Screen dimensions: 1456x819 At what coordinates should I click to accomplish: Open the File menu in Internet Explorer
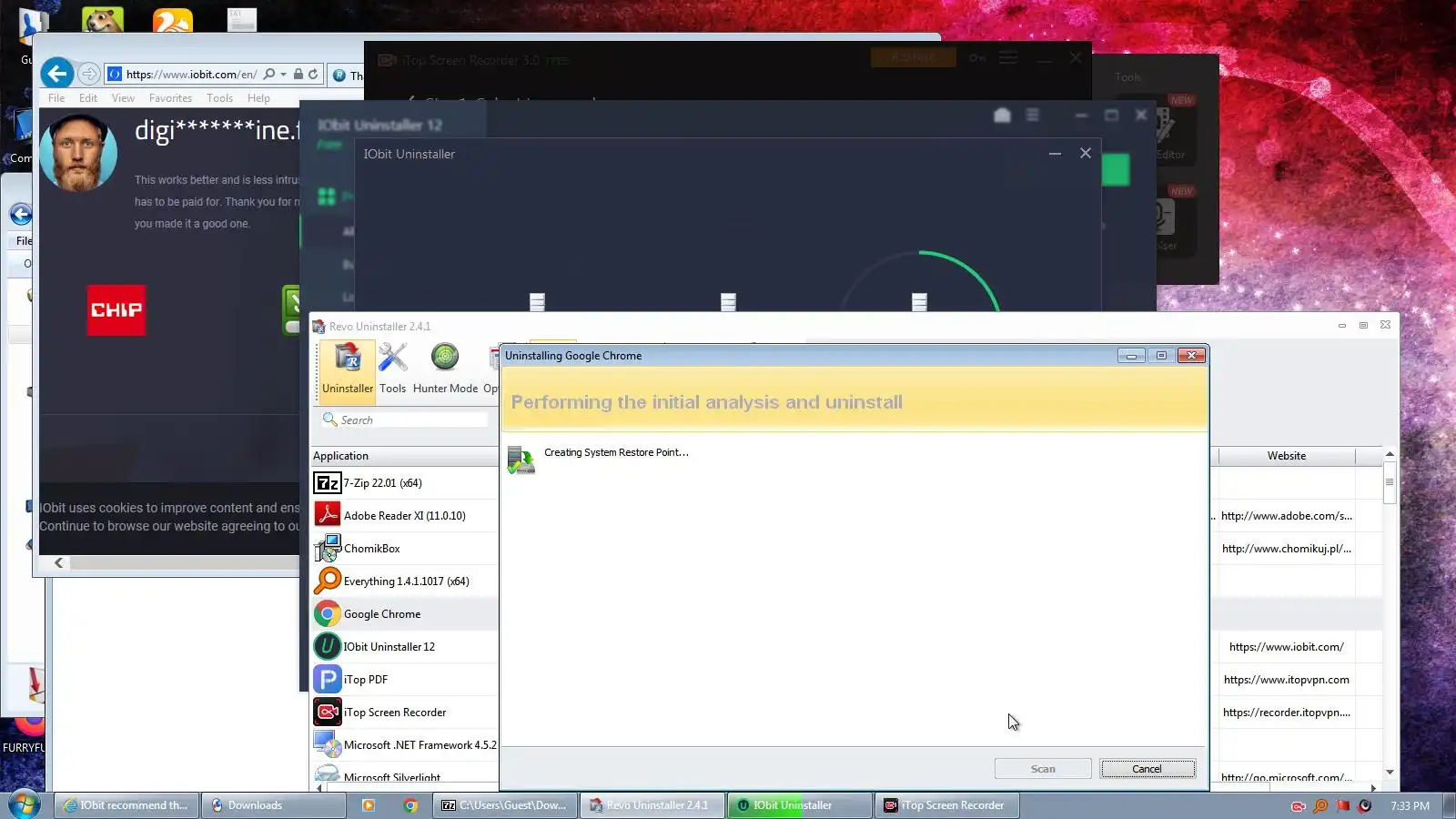(56, 98)
